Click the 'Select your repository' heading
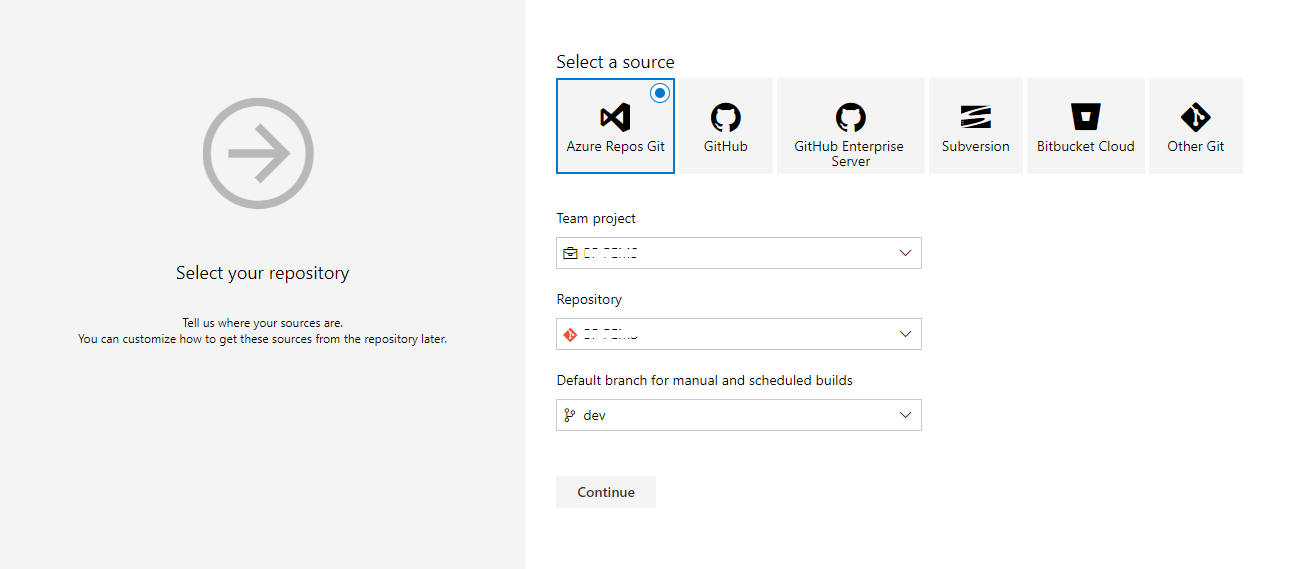This screenshot has height=569, width=1307. pos(263,273)
